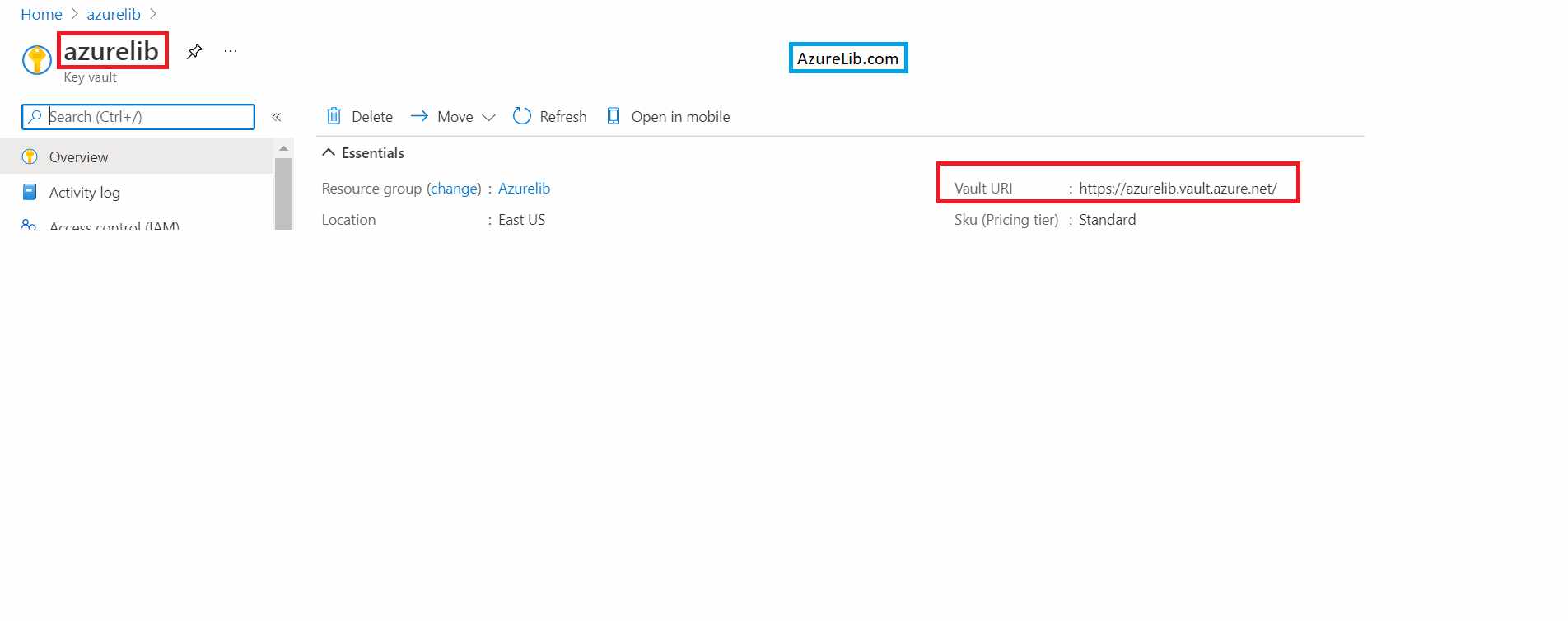This screenshot has height=621, width=1568.
Task: Click change link for Resource group
Action: [x=454, y=188]
